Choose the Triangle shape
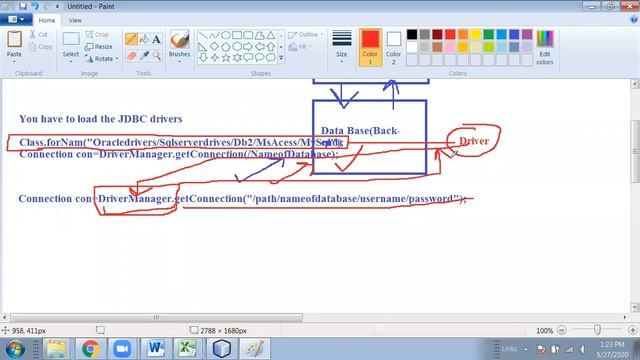The image size is (640, 360). [271, 36]
